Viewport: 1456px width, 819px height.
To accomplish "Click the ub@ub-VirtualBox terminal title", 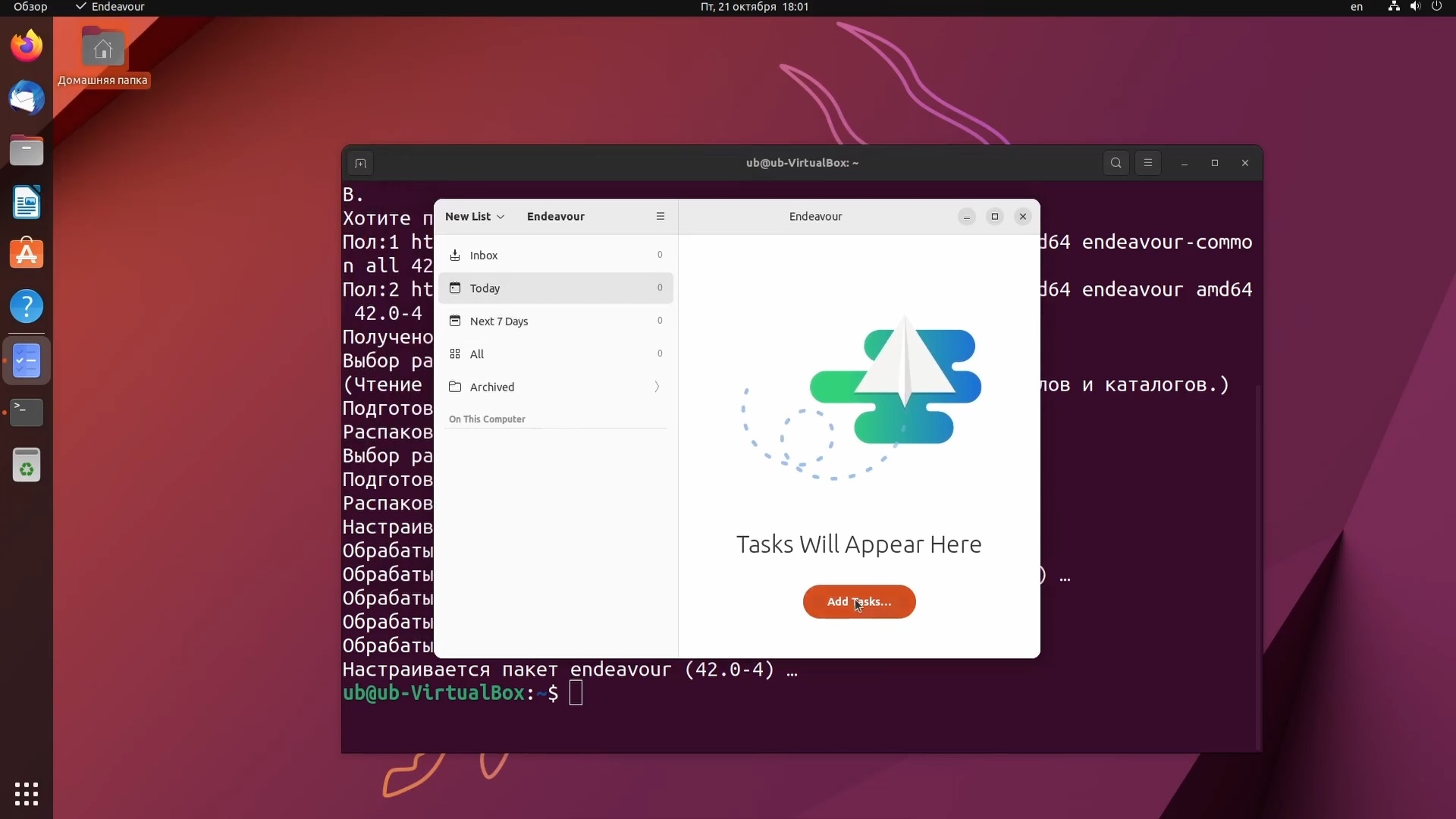I will pos(802,163).
